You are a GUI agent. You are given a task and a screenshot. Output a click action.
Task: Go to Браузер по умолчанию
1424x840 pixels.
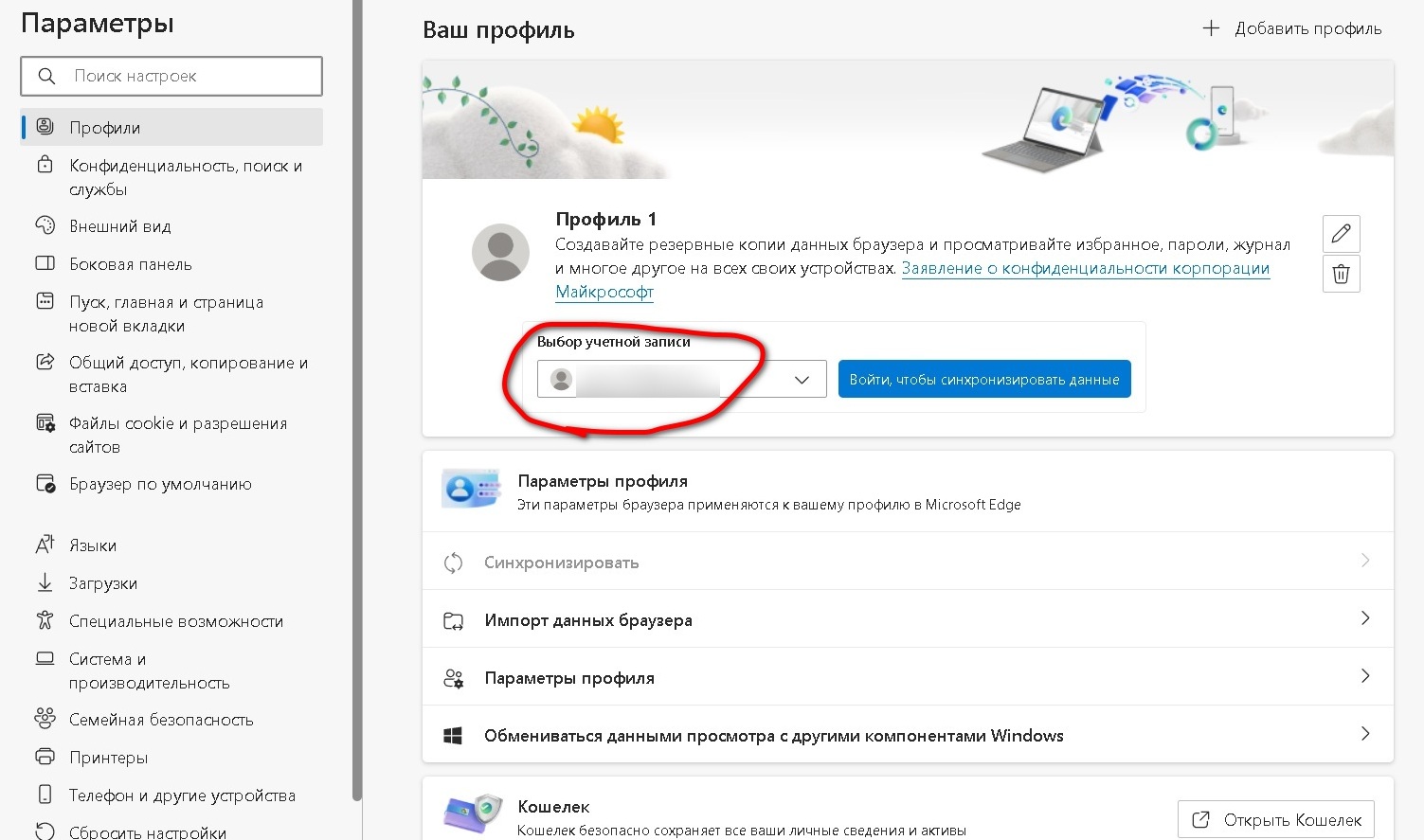pos(171,484)
